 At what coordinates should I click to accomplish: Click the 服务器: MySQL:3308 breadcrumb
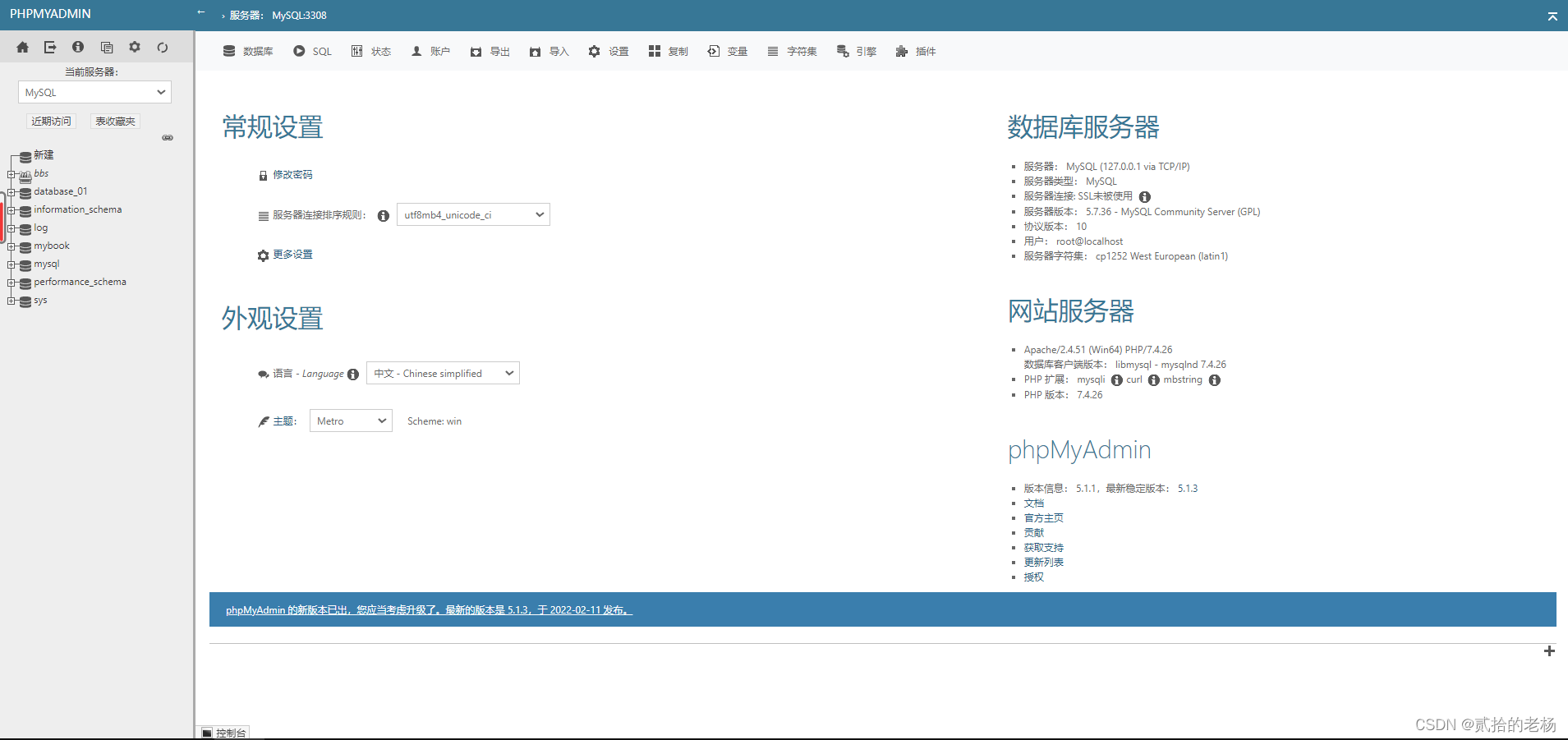click(278, 16)
